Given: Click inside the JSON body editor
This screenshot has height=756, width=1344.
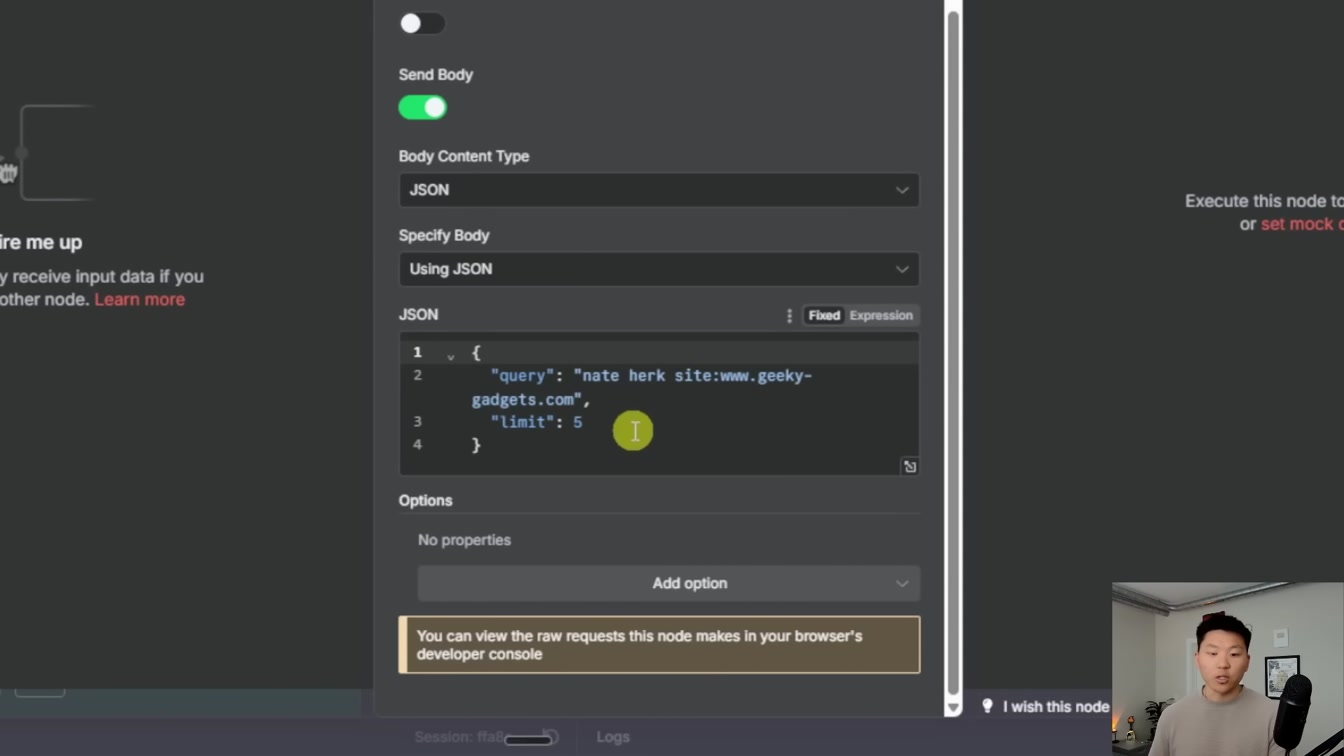Looking at the screenshot, I should [659, 405].
